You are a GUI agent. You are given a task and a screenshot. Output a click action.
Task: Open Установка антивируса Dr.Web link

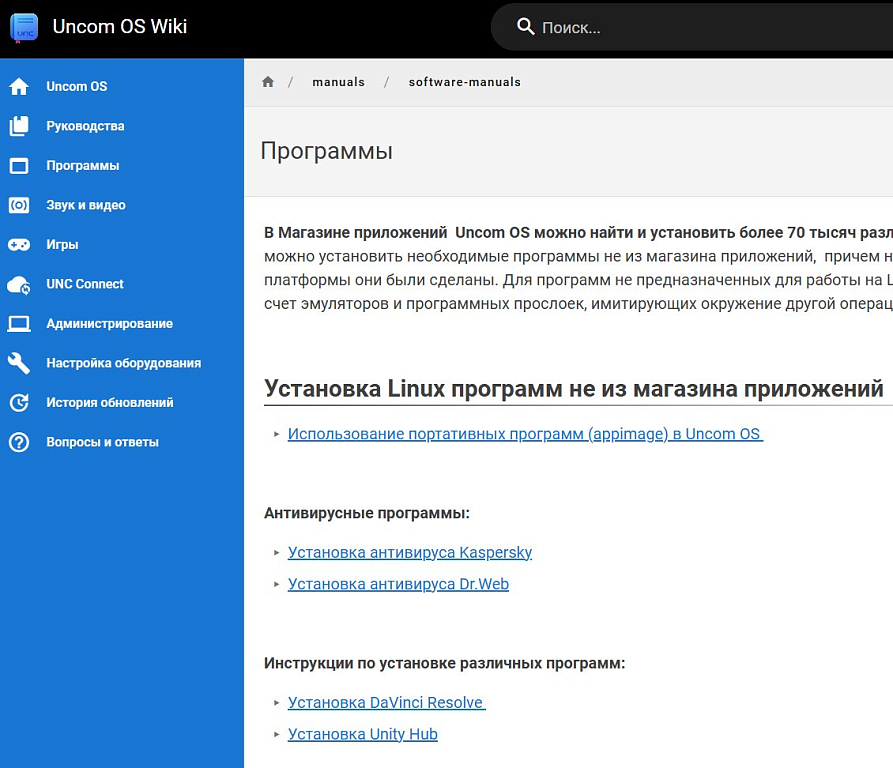(398, 584)
